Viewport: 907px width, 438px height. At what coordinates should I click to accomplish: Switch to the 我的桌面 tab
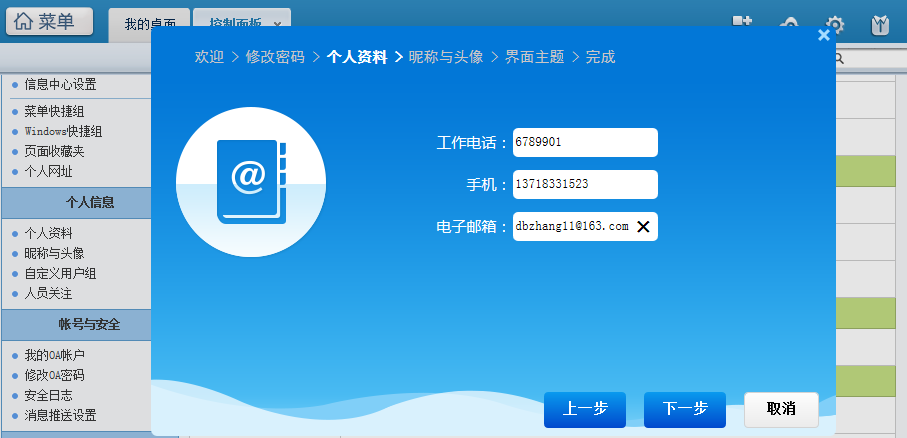tap(150, 23)
